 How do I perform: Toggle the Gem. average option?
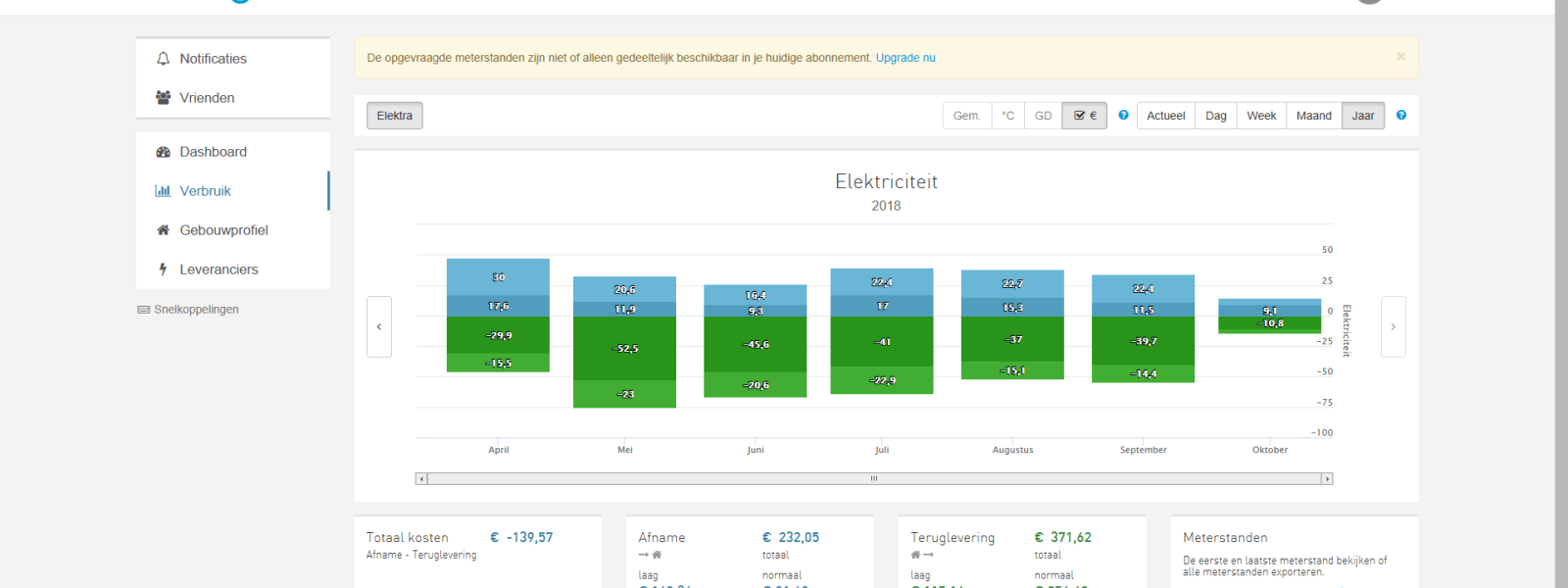pos(966,116)
